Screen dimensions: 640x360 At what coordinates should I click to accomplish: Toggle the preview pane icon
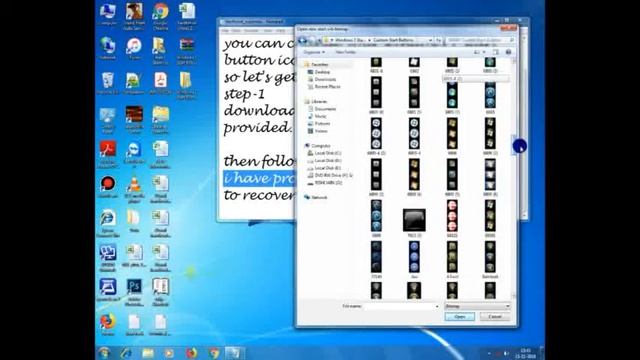[496, 52]
